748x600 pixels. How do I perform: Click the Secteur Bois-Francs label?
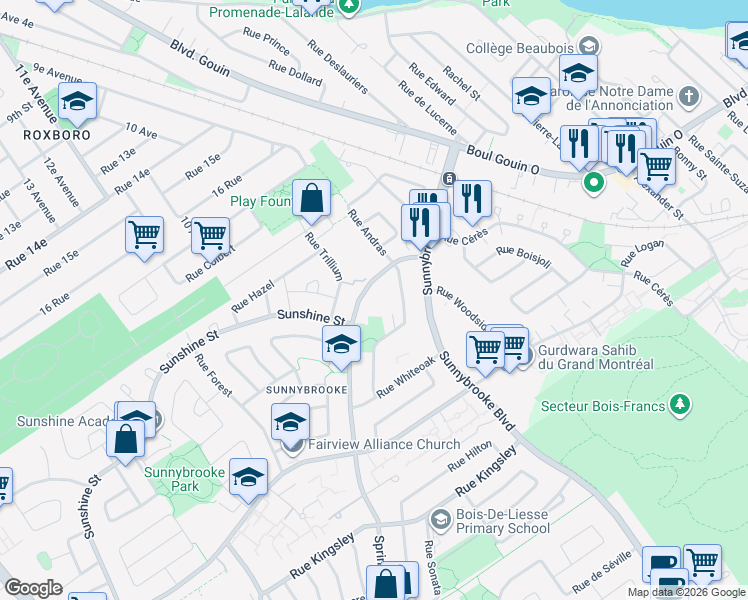603,406
